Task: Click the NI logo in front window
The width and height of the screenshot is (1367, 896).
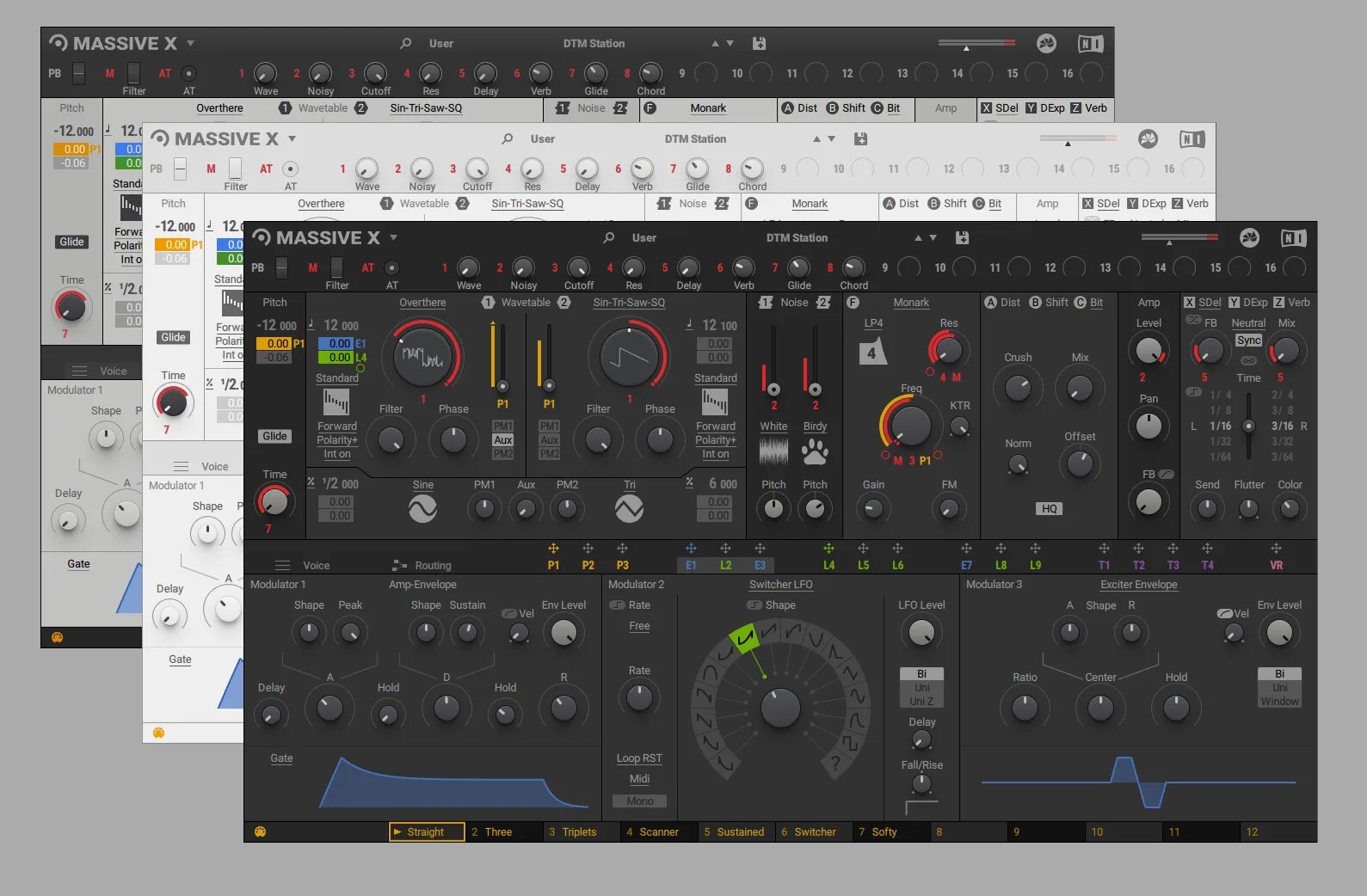Action: pyautogui.click(x=1294, y=238)
